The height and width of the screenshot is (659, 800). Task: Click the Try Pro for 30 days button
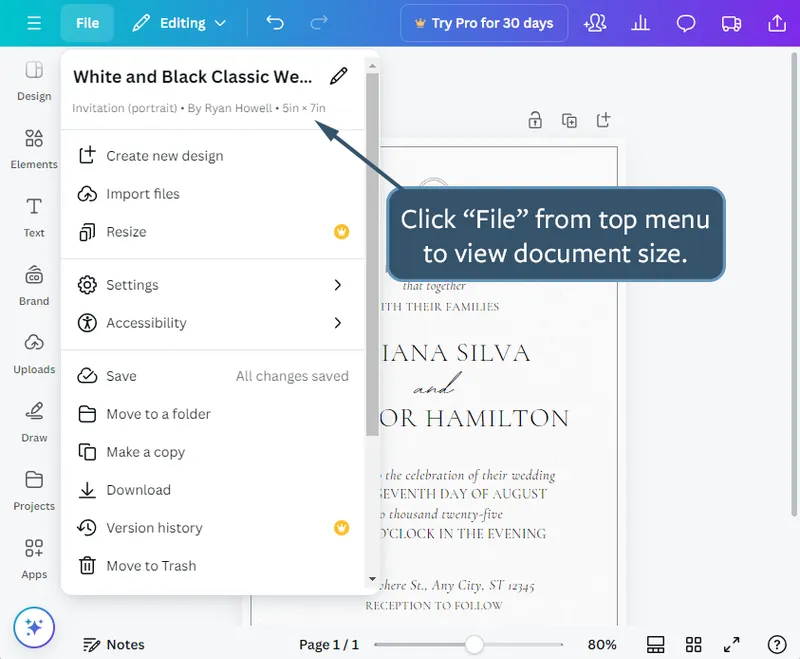484,21
